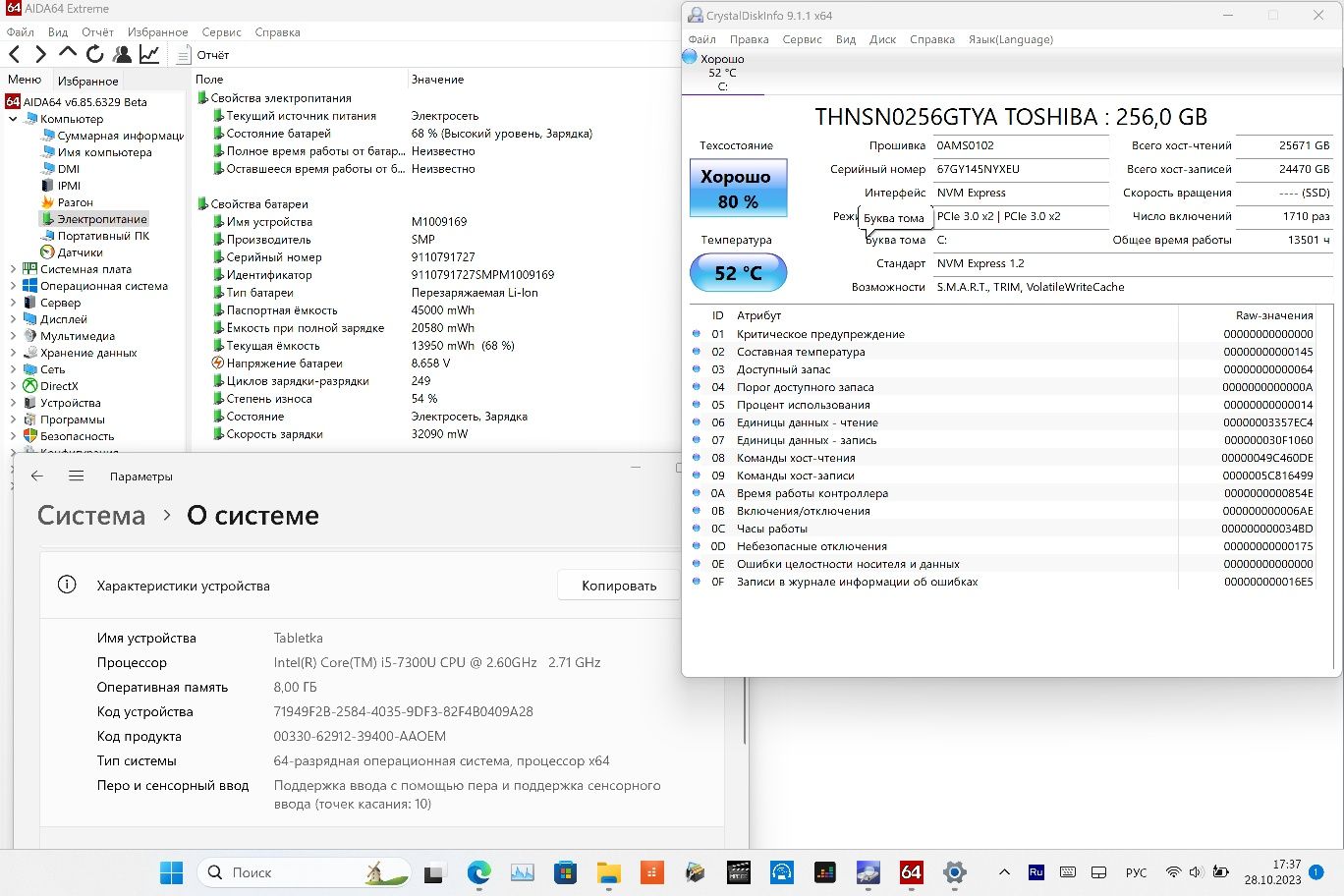The width and height of the screenshot is (1344, 896).
Task: Expand the Сервер node
Action: [13, 303]
